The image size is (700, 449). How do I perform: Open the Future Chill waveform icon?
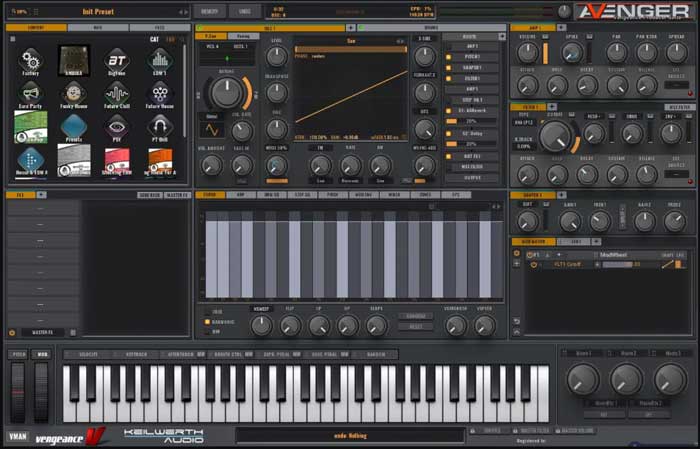pos(117,93)
